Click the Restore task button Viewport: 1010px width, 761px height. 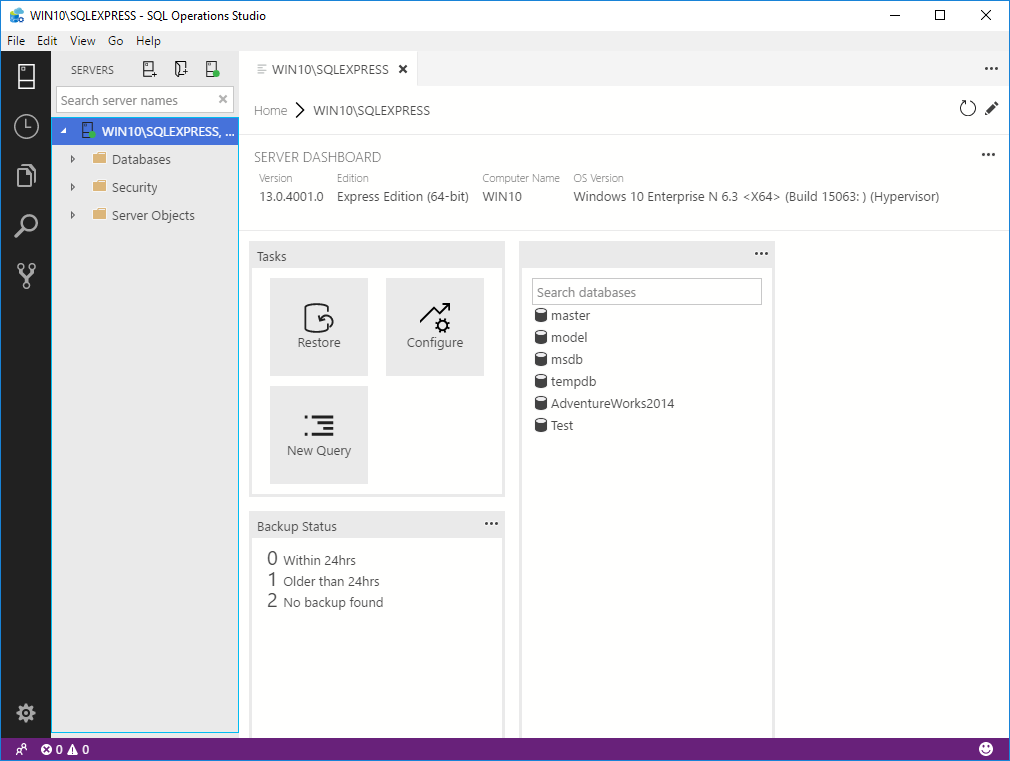(x=319, y=327)
